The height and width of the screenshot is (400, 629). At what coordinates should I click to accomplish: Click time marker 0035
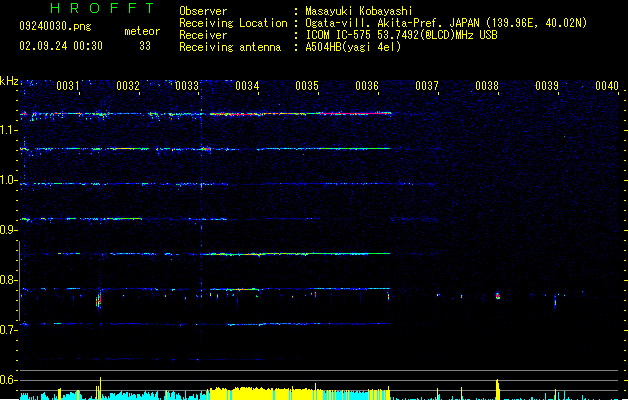(307, 86)
